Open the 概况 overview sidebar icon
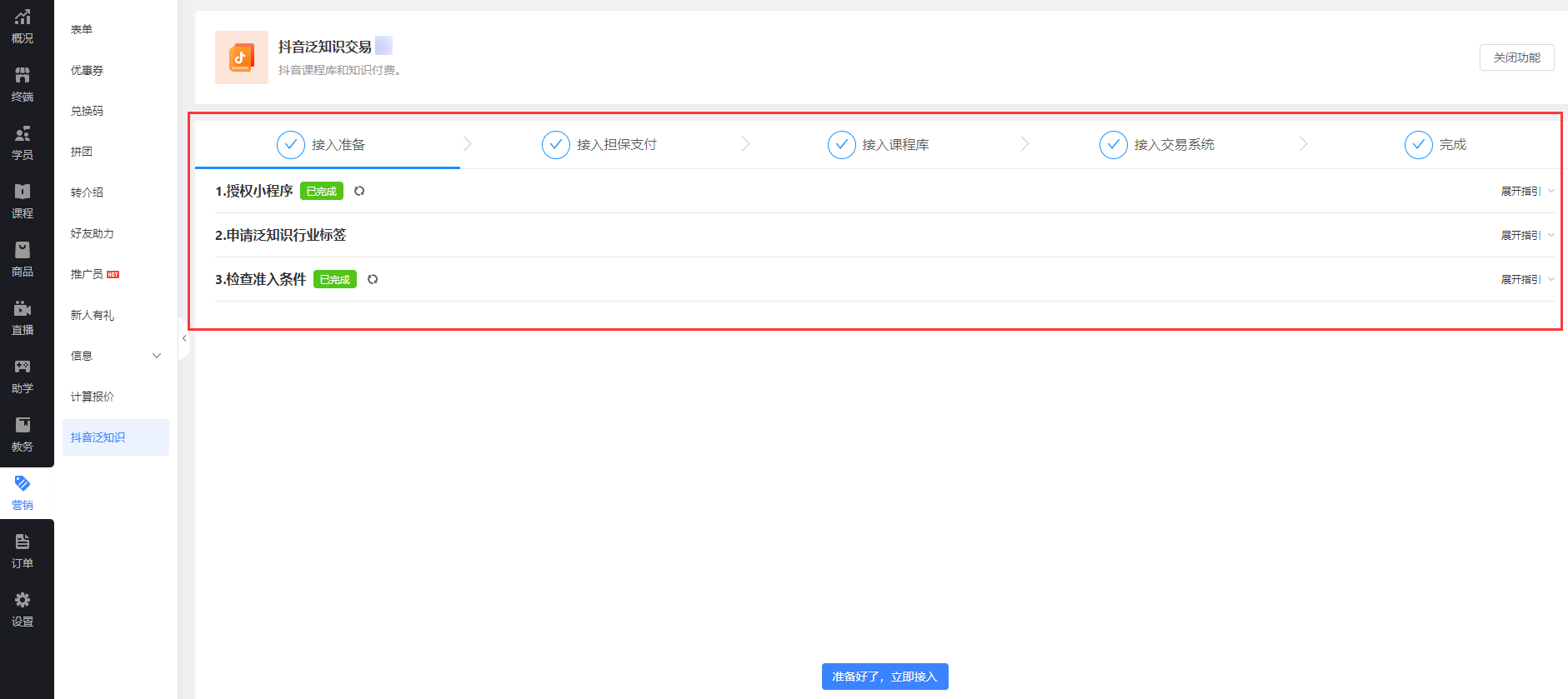The image size is (1568, 699). pyautogui.click(x=23, y=27)
